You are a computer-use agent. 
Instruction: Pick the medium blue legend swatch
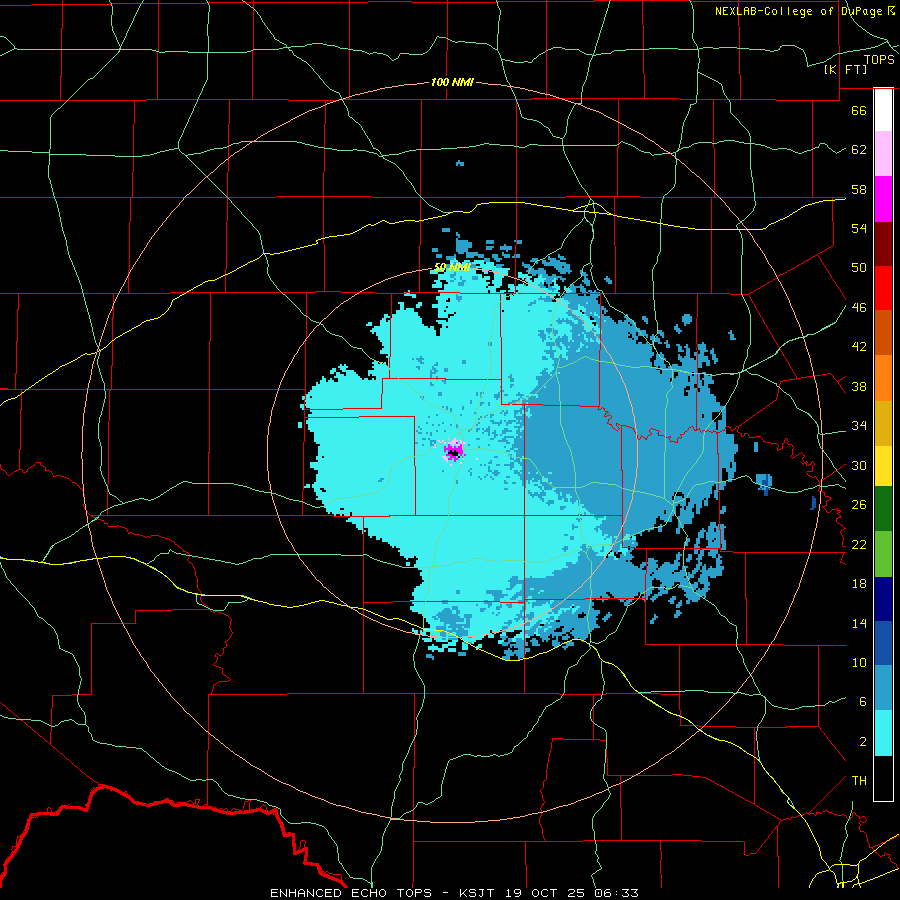click(883, 643)
